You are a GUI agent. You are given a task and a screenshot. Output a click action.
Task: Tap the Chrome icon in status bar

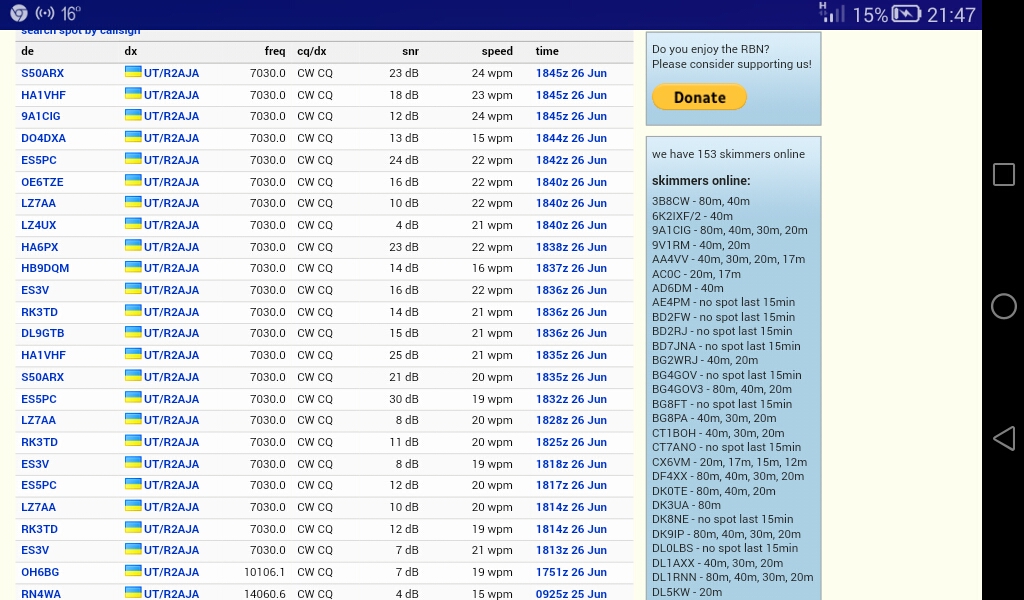[19, 14]
